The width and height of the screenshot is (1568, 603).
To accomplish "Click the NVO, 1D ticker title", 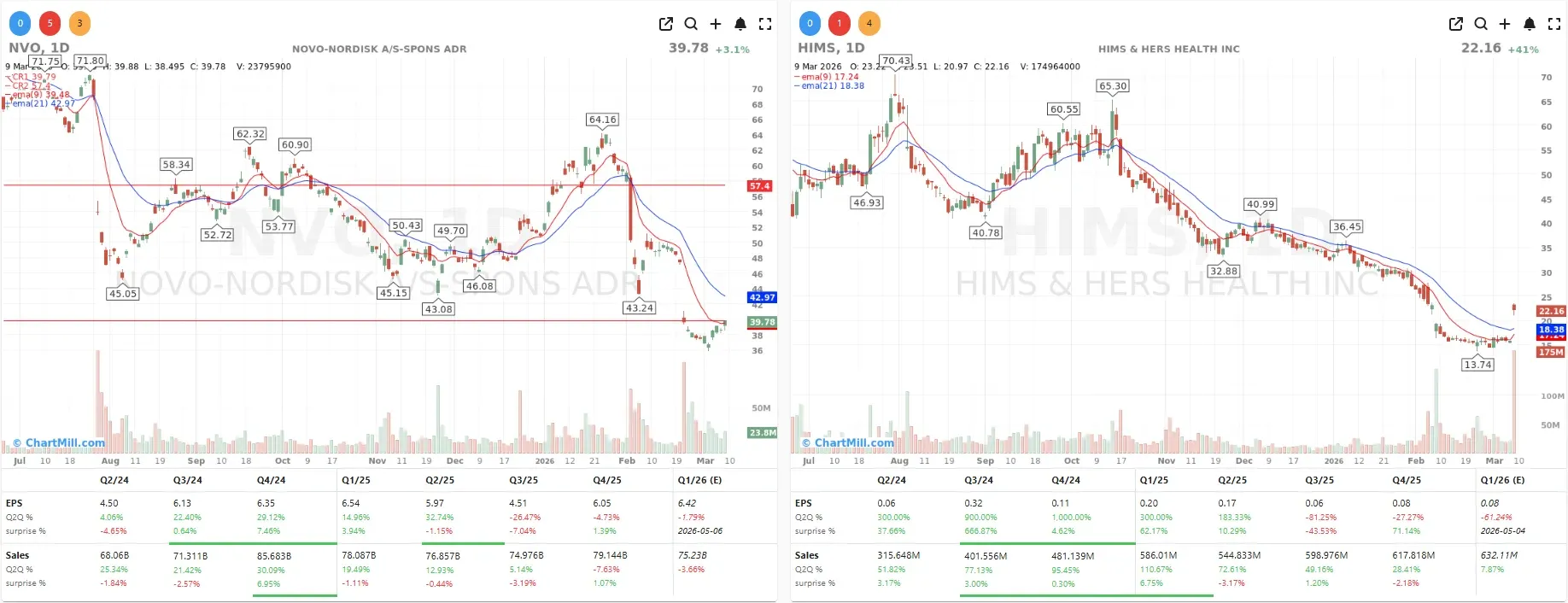I will [38, 48].
